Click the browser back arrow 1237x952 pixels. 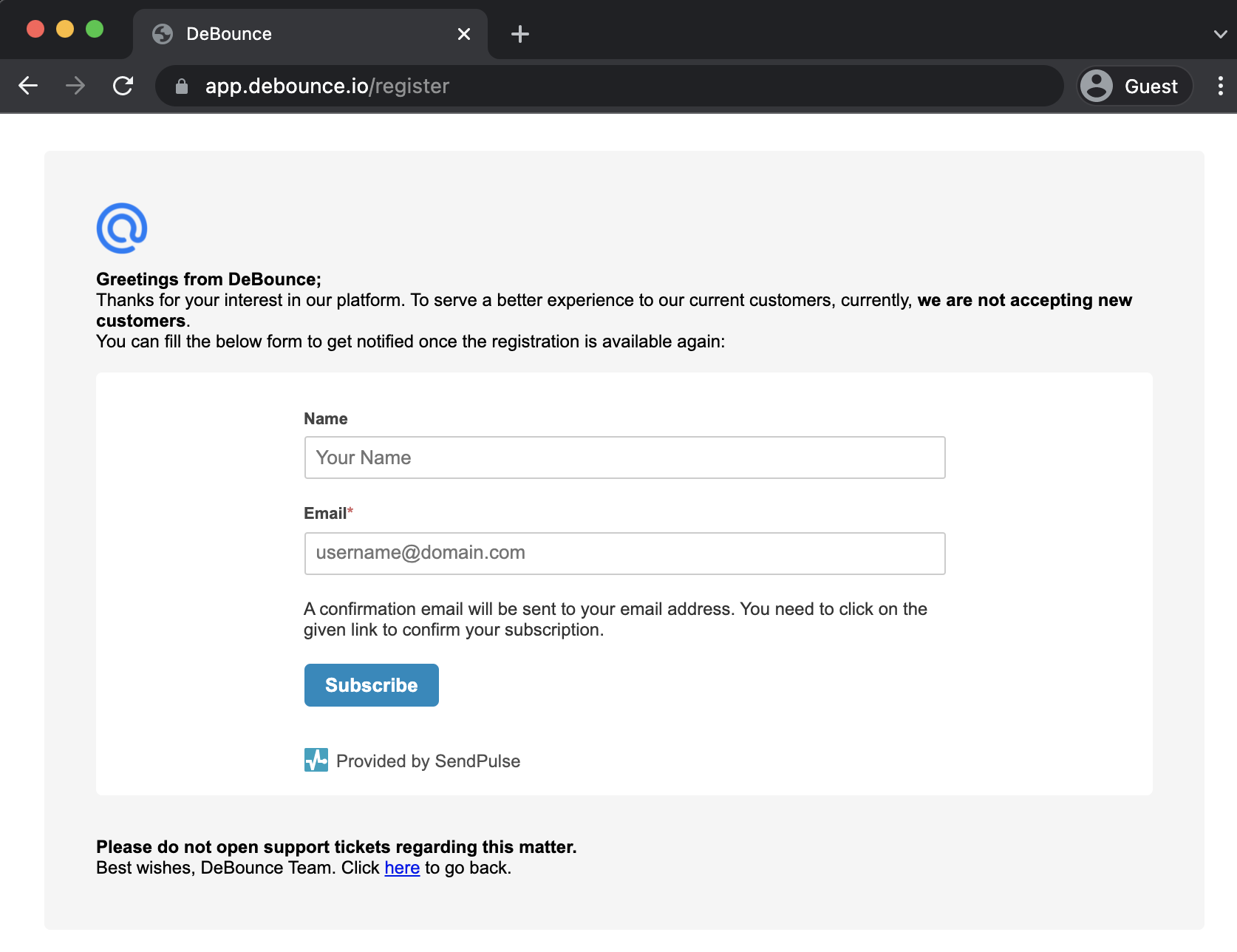pos(28,86)
